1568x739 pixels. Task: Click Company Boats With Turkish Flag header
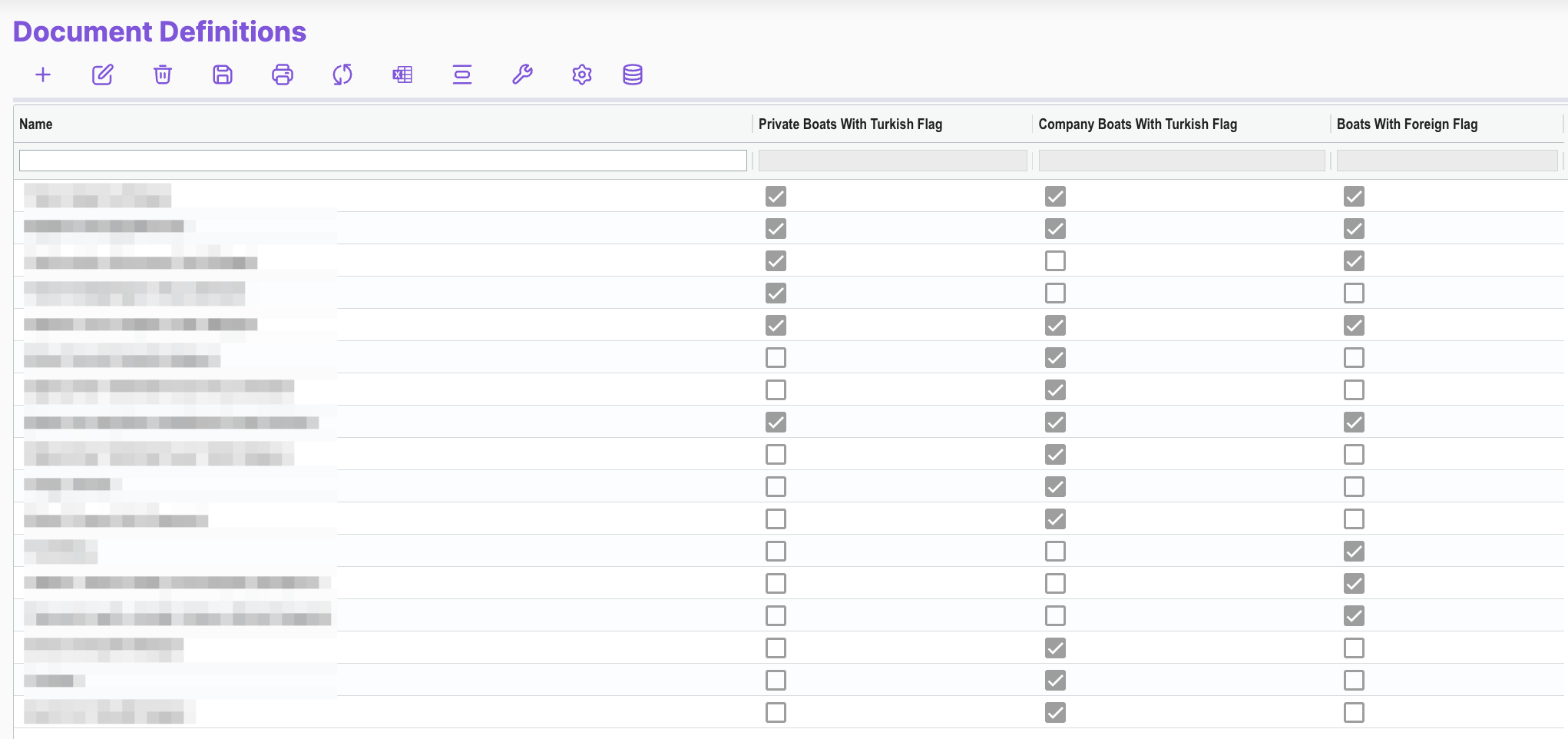tap(1137, 124)
